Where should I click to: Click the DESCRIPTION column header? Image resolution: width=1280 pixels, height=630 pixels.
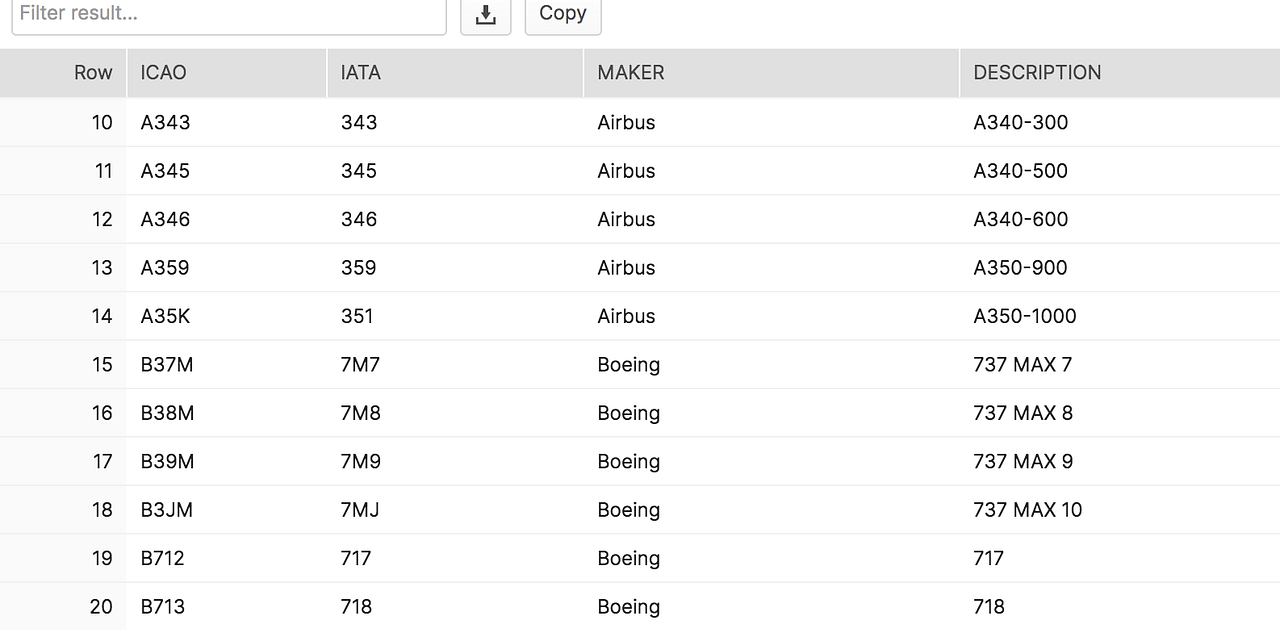[1036, 73]
